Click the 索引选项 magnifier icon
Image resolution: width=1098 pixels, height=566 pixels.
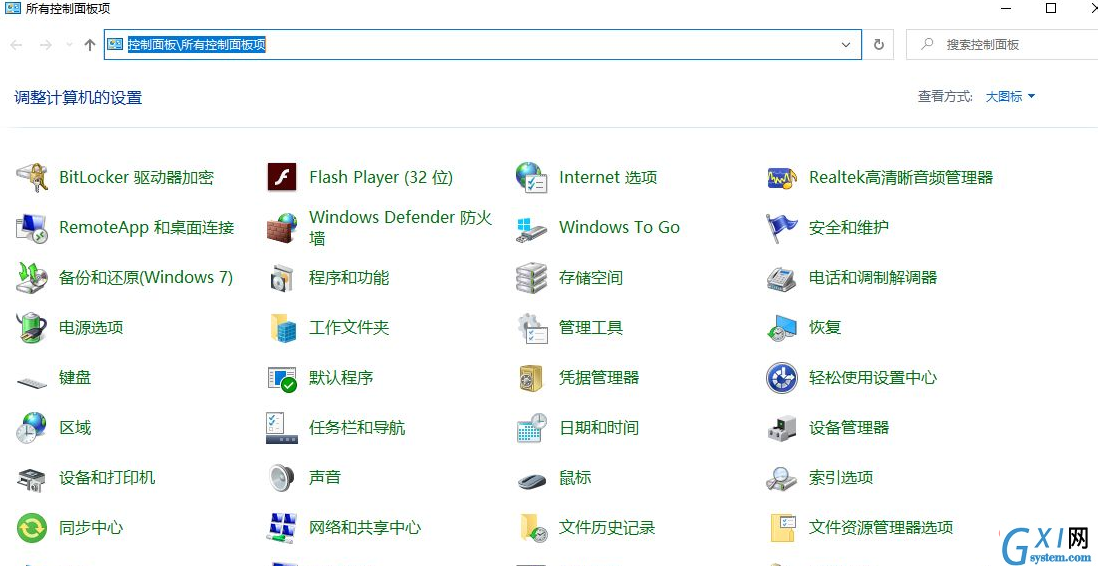click(x=781, y=478)
